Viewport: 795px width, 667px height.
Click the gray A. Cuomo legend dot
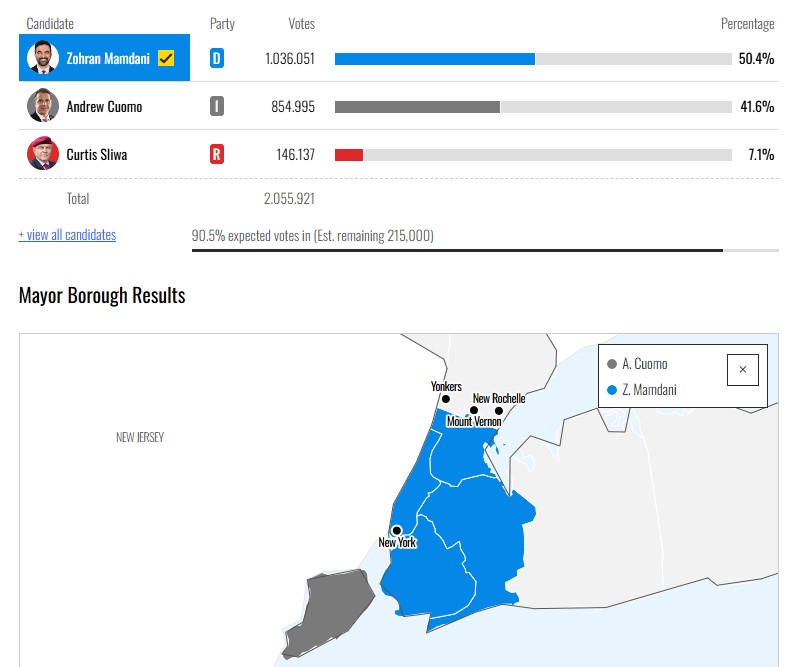pyautogui.click(x=612, y=364)
